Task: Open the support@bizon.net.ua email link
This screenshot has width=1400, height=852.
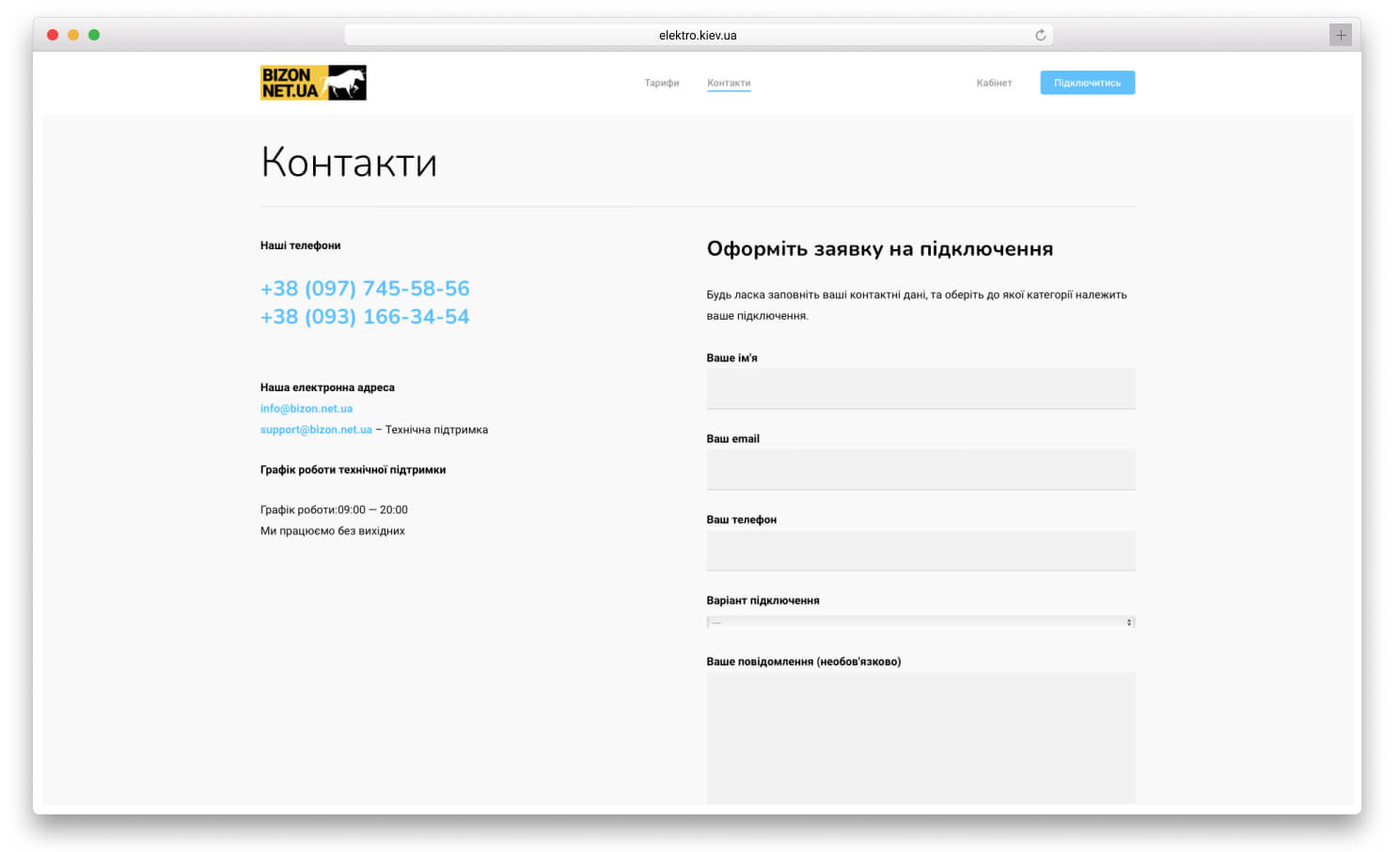Action: (x=316, y=430)
